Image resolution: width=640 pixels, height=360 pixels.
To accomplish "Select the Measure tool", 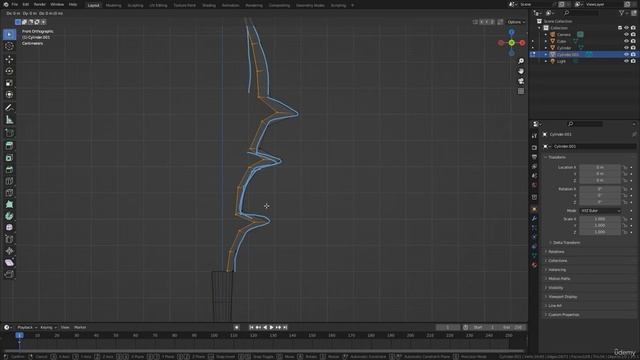I will (9, 120).
